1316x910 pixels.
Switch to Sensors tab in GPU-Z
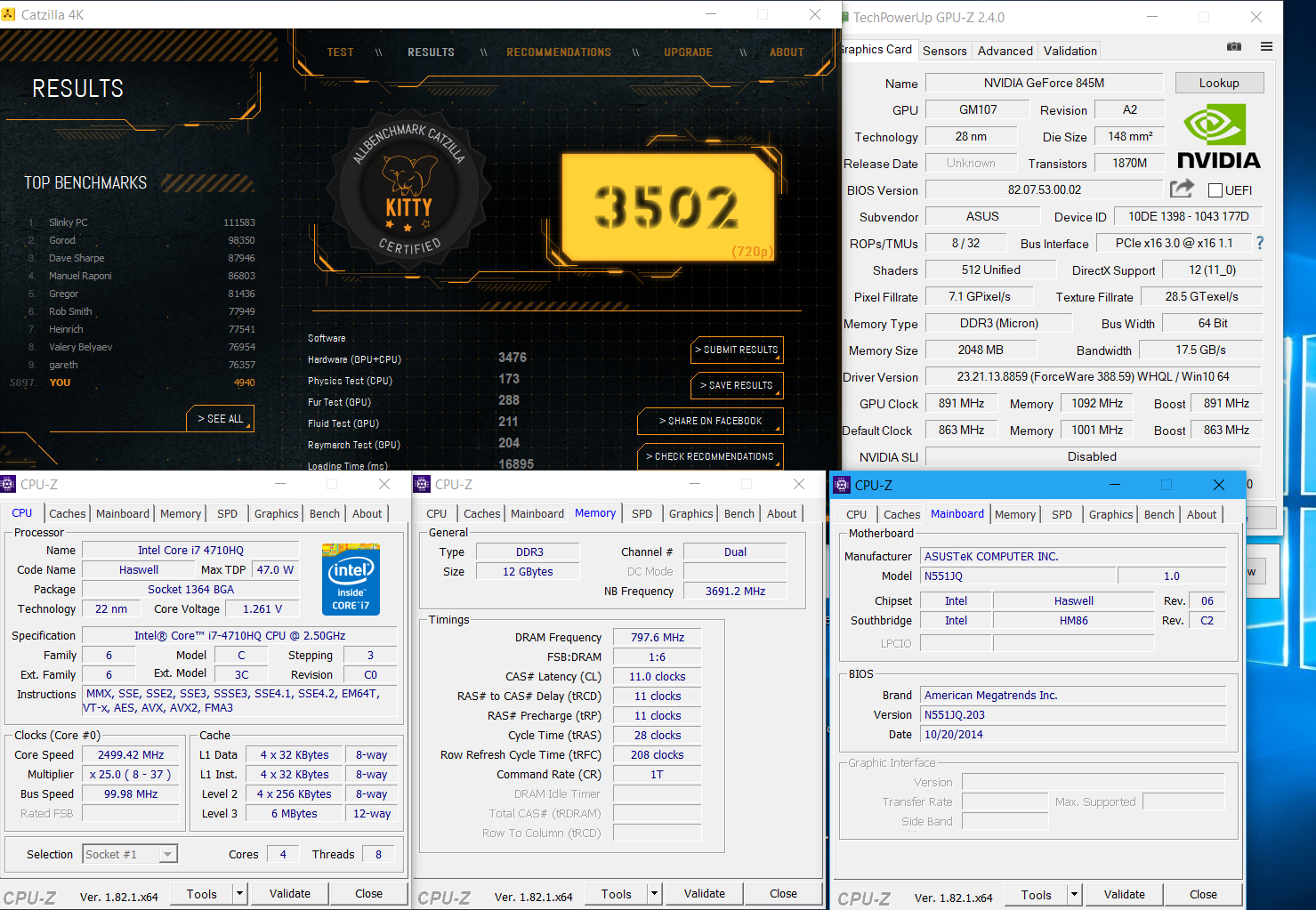point(944,51)
